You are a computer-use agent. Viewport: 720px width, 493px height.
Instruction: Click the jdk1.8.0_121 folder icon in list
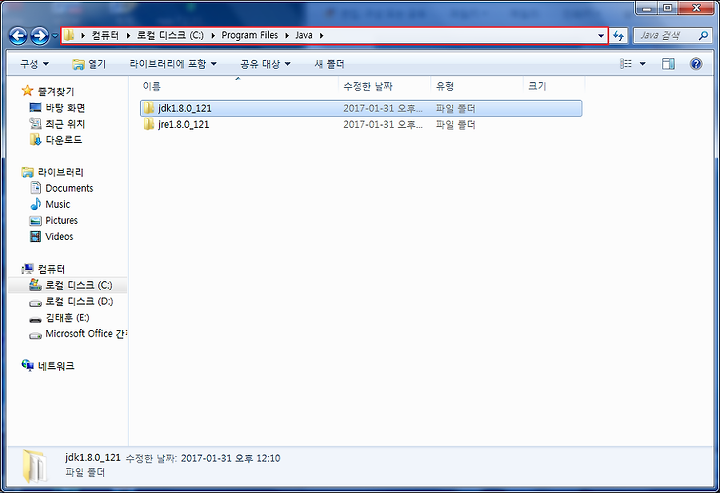click(x=148, y=108)
